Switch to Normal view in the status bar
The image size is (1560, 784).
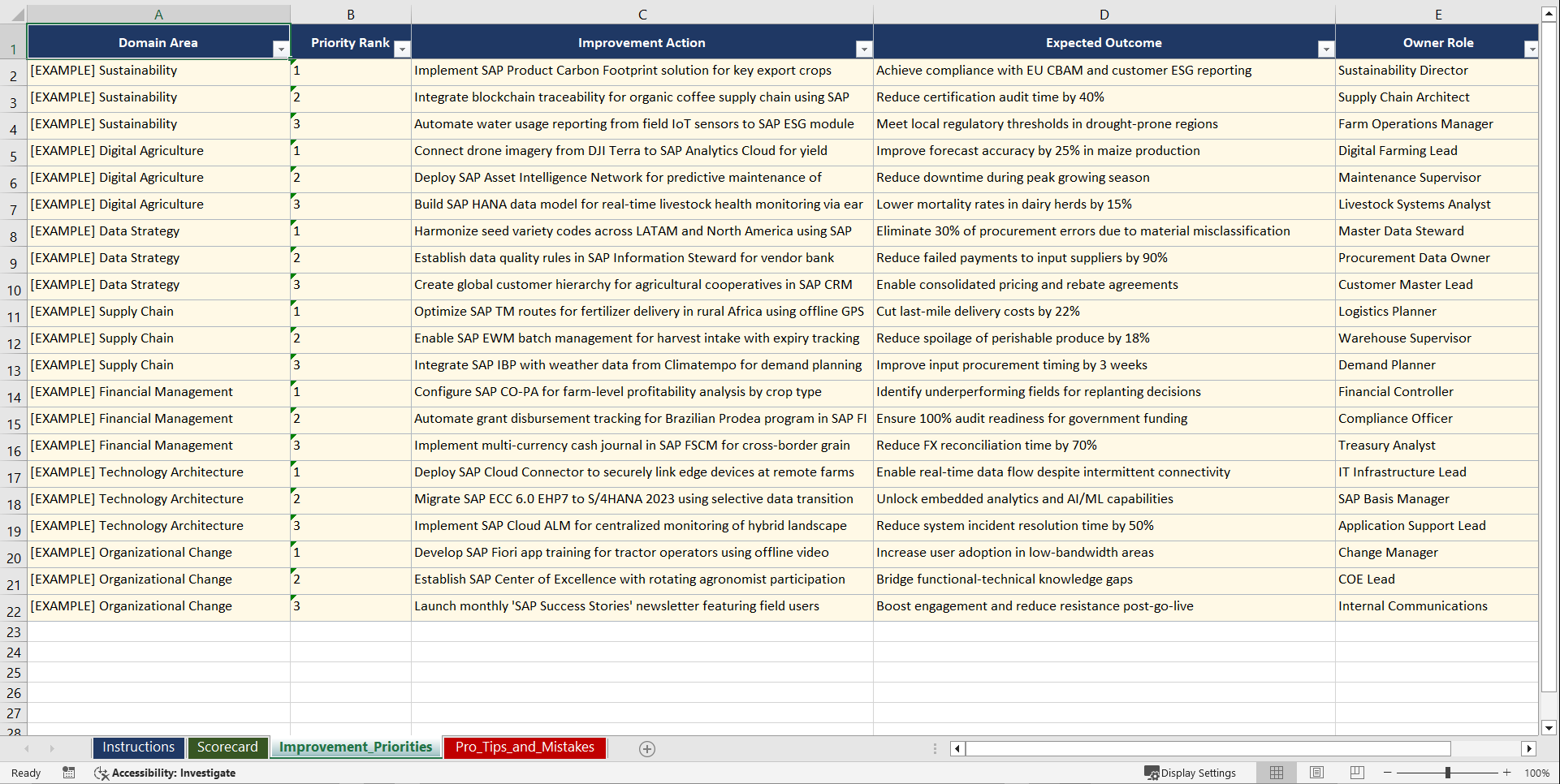pos(1276,773)
